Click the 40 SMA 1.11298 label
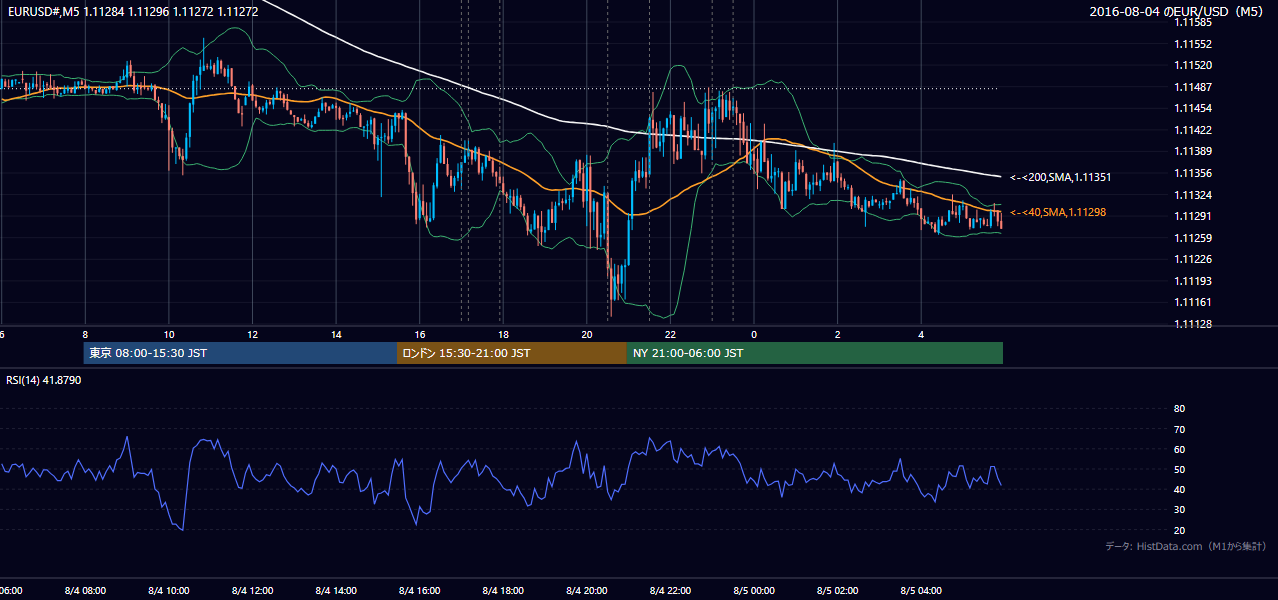Viewport: 1278px width, 600px height. (x=1058, y=212)
